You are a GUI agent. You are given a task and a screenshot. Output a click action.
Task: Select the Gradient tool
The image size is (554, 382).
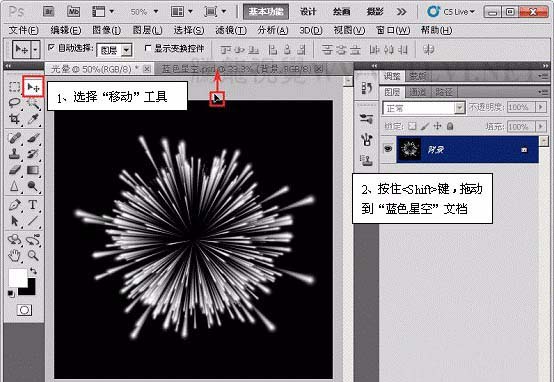coord(33,170)
